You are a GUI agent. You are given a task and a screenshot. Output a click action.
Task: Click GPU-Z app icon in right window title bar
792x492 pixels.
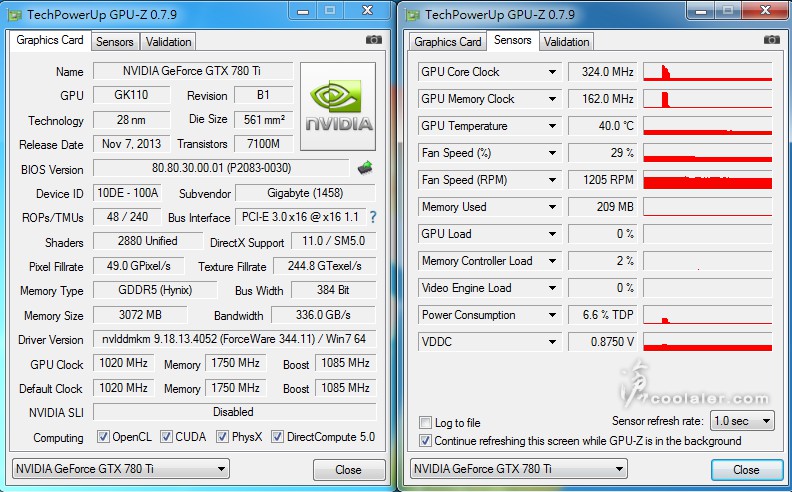(413, 15)
